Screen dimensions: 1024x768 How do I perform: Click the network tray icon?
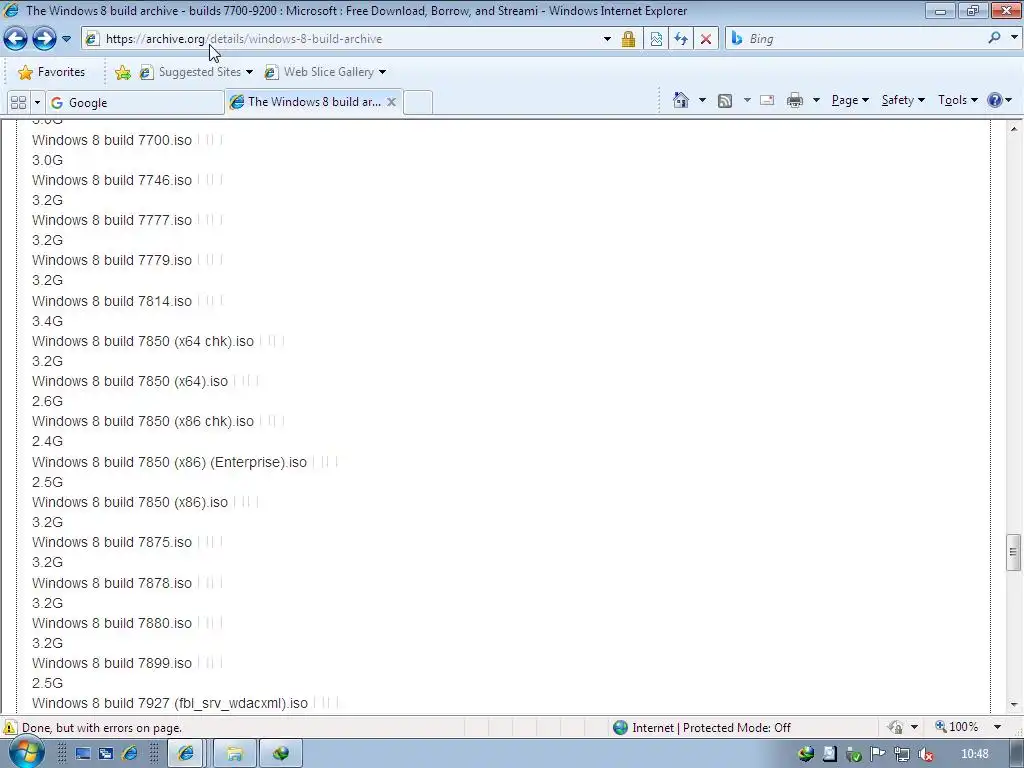click(902, 754)
